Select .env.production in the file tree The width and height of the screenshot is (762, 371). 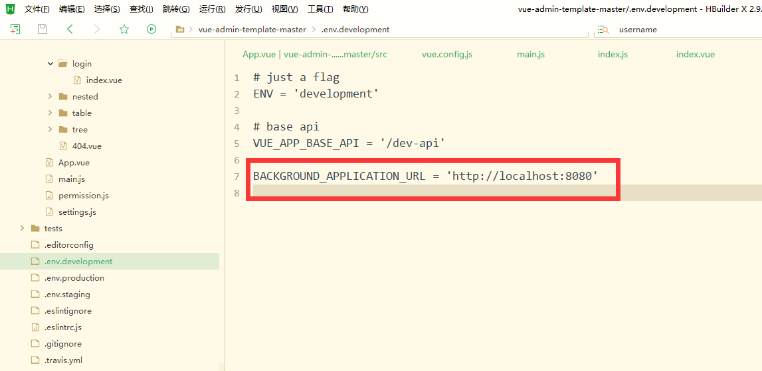pyautogui.click(x=74, y=278)
